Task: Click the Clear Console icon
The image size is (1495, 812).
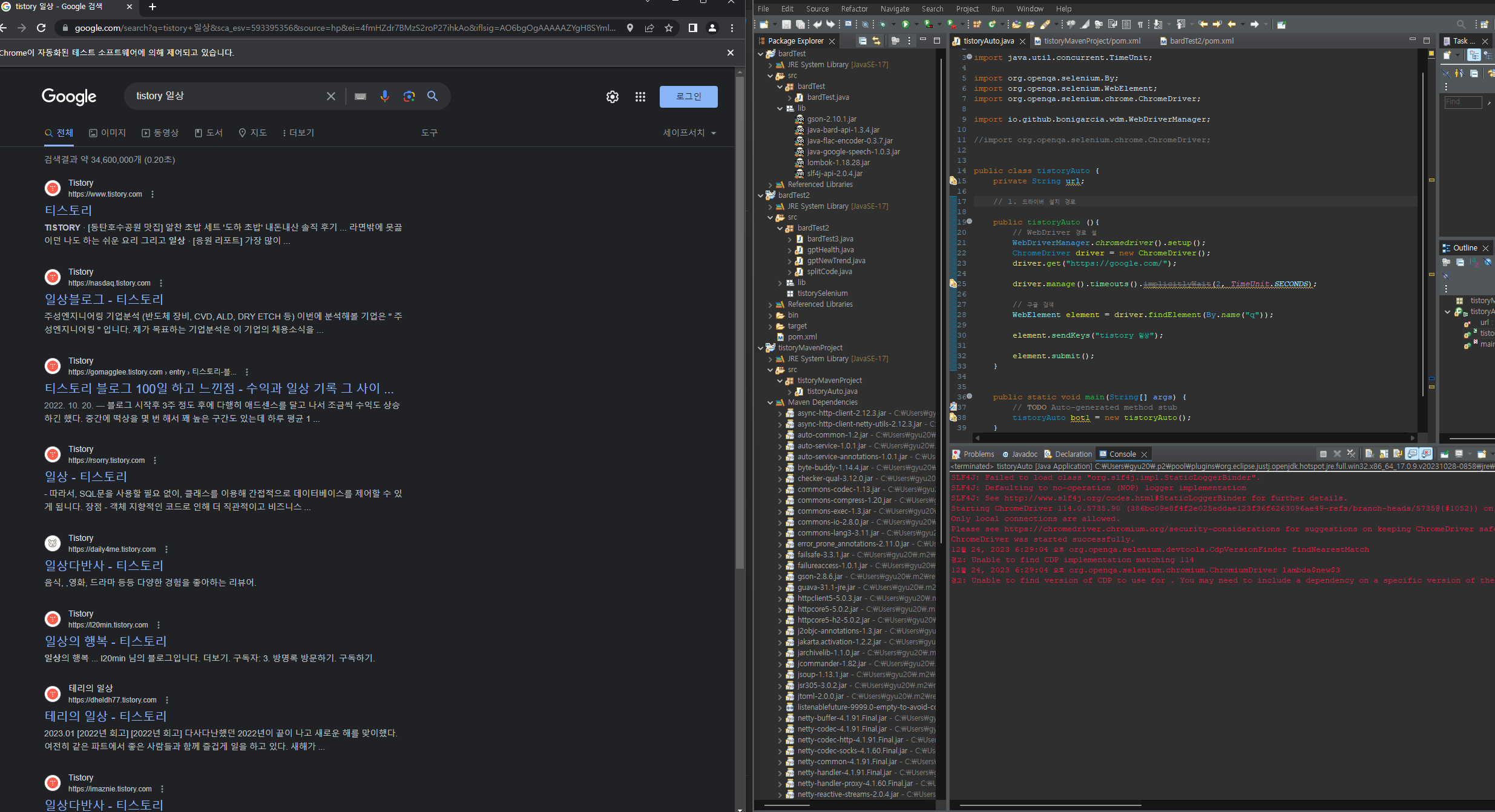Action: click(x=1369, y=454)
